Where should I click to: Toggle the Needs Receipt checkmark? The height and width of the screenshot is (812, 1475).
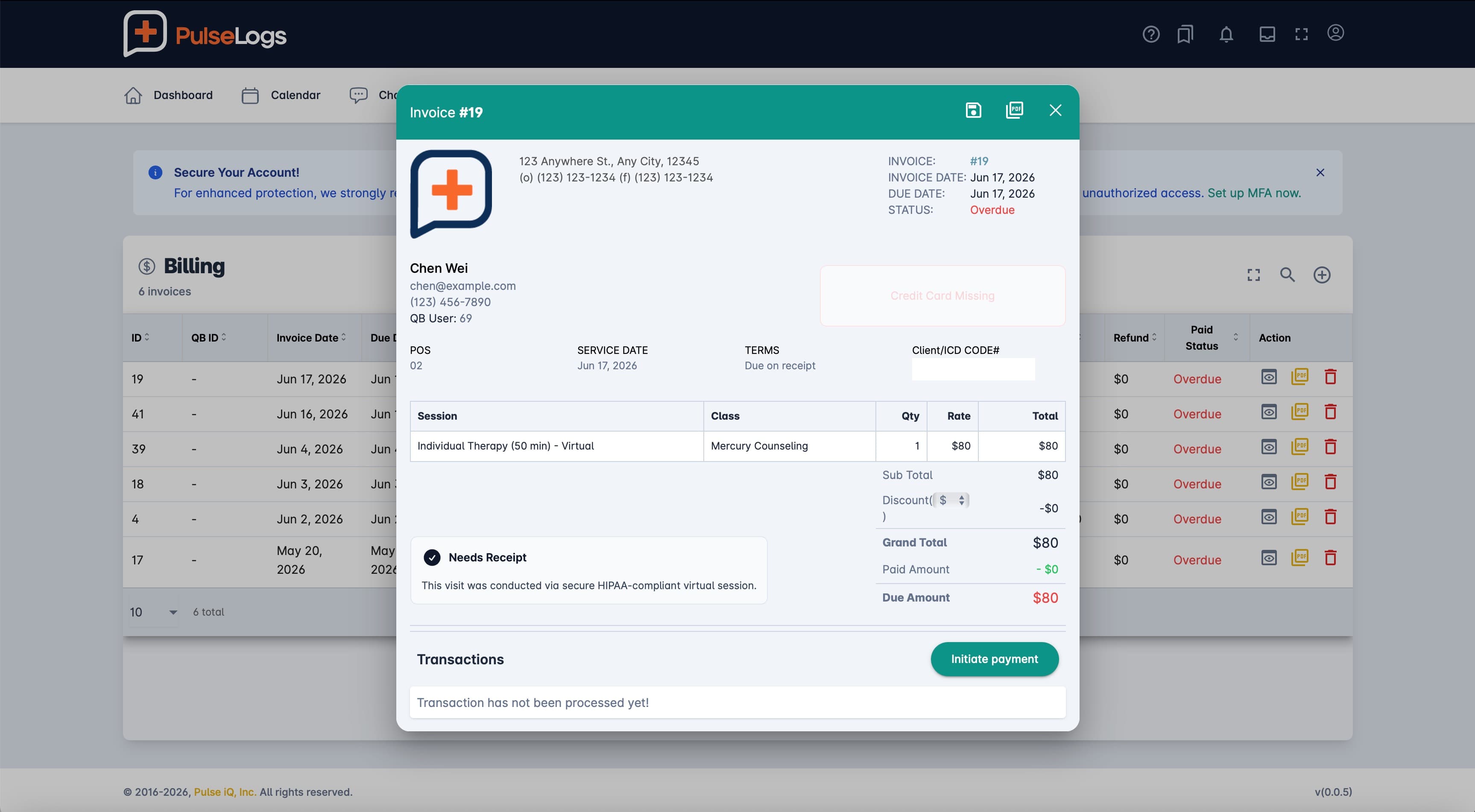pos(432,558)
